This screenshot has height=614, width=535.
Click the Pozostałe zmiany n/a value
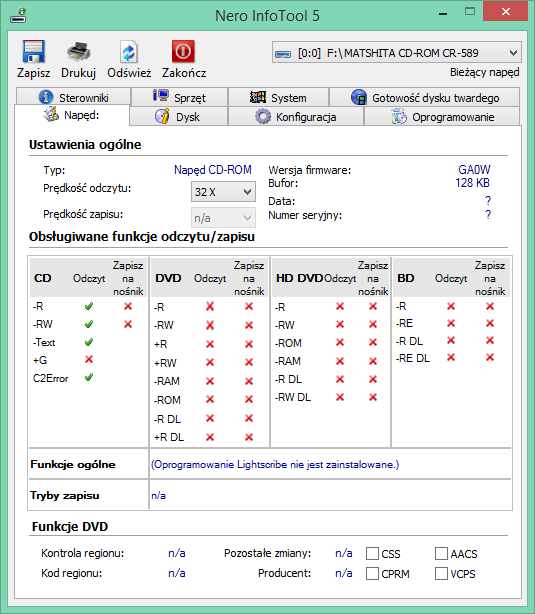pos(343,553)
